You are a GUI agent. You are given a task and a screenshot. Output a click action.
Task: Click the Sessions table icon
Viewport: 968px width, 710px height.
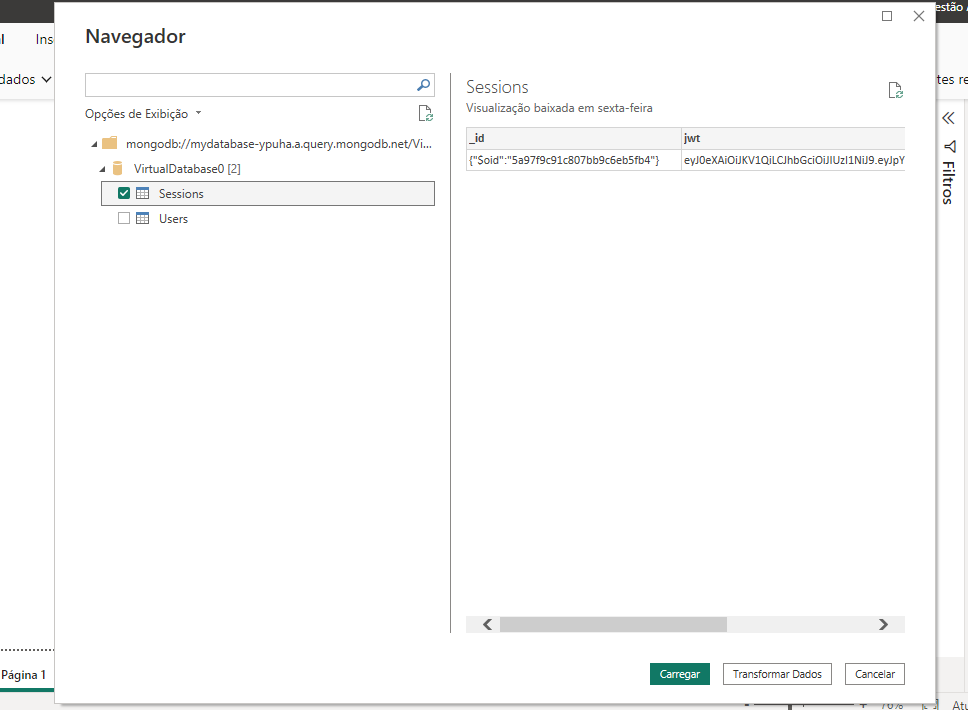[x=143, y=194]
